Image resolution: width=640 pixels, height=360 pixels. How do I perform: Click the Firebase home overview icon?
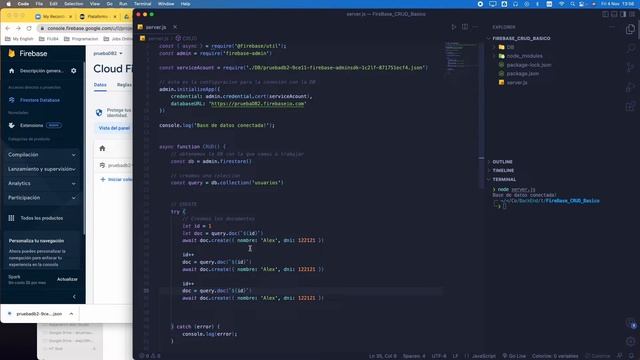11,71
